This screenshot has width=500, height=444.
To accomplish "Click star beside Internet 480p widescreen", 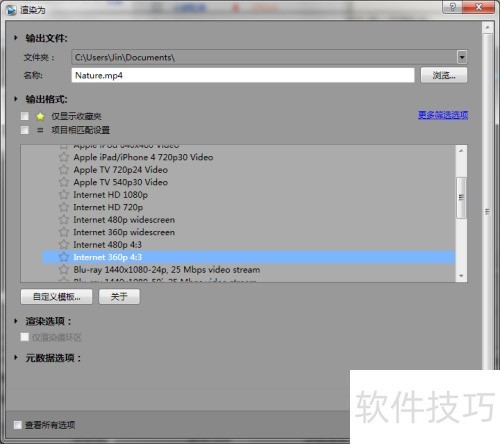I will tap(64, 220).
